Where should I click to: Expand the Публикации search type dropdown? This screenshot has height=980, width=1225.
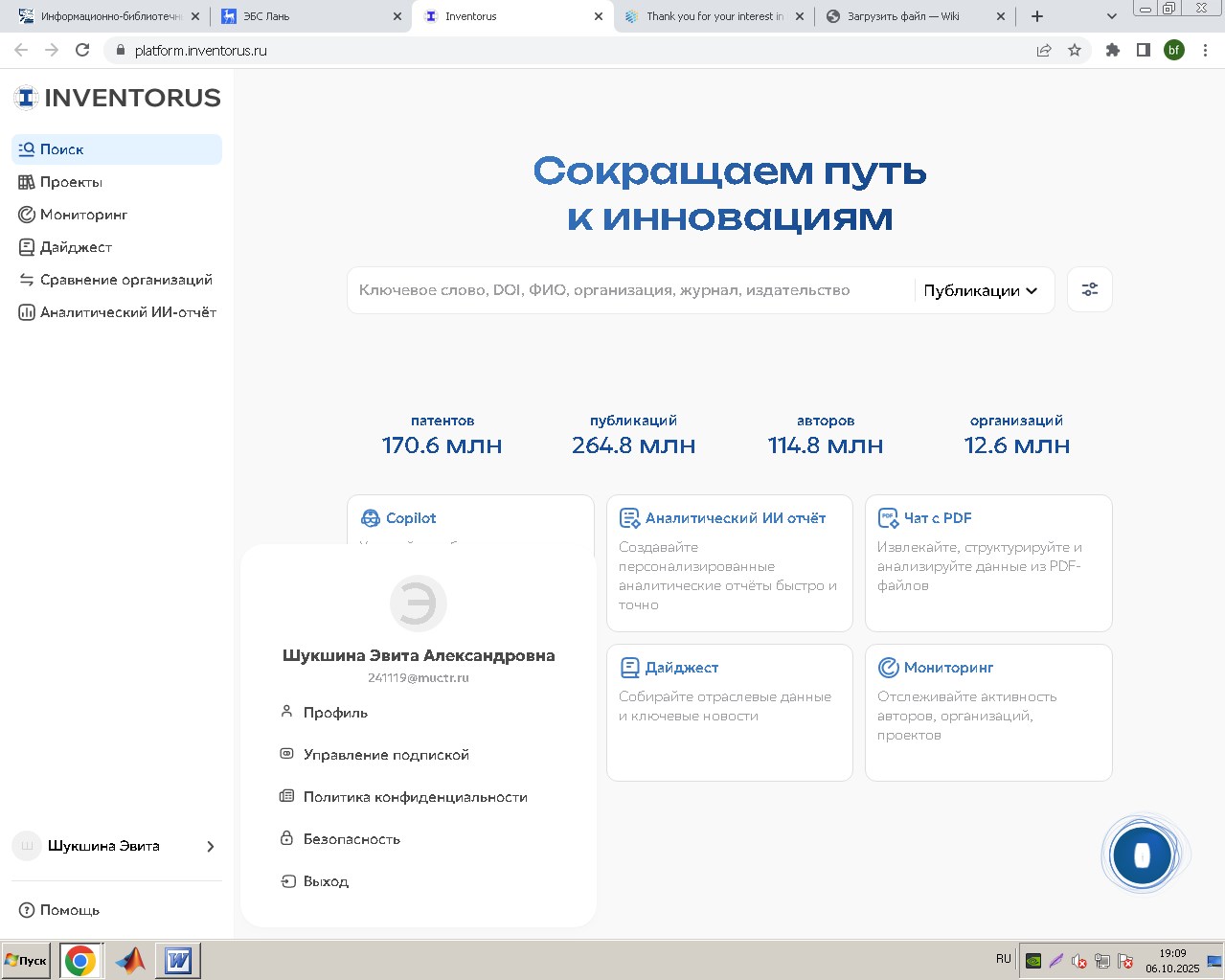[981, 289]
